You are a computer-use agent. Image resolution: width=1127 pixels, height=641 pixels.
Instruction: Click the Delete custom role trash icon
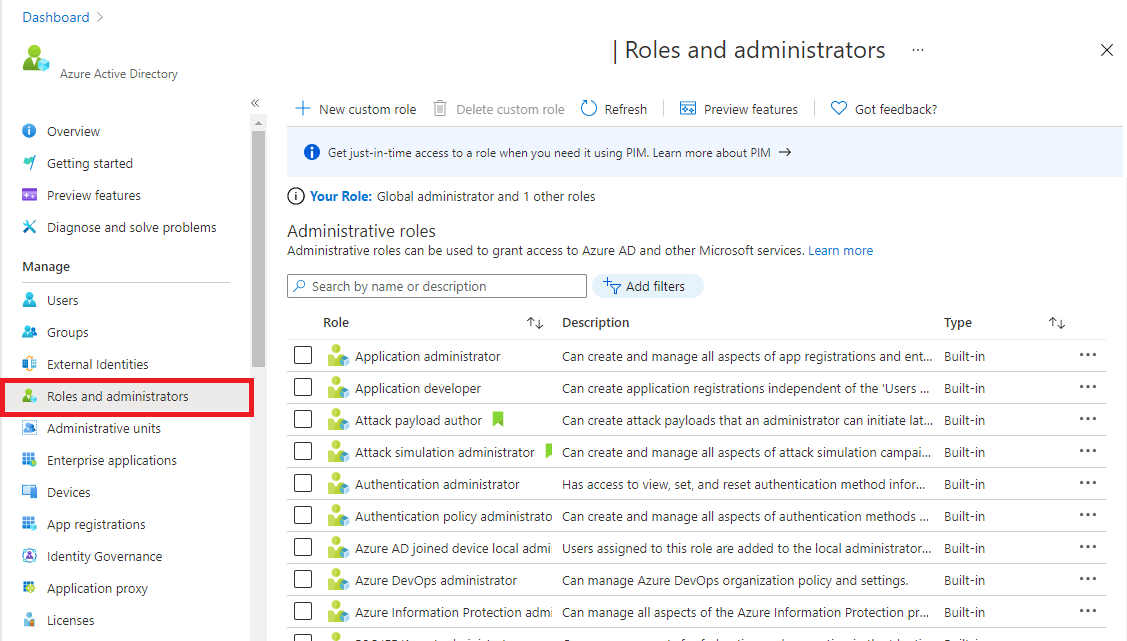(x=438, y=108)
